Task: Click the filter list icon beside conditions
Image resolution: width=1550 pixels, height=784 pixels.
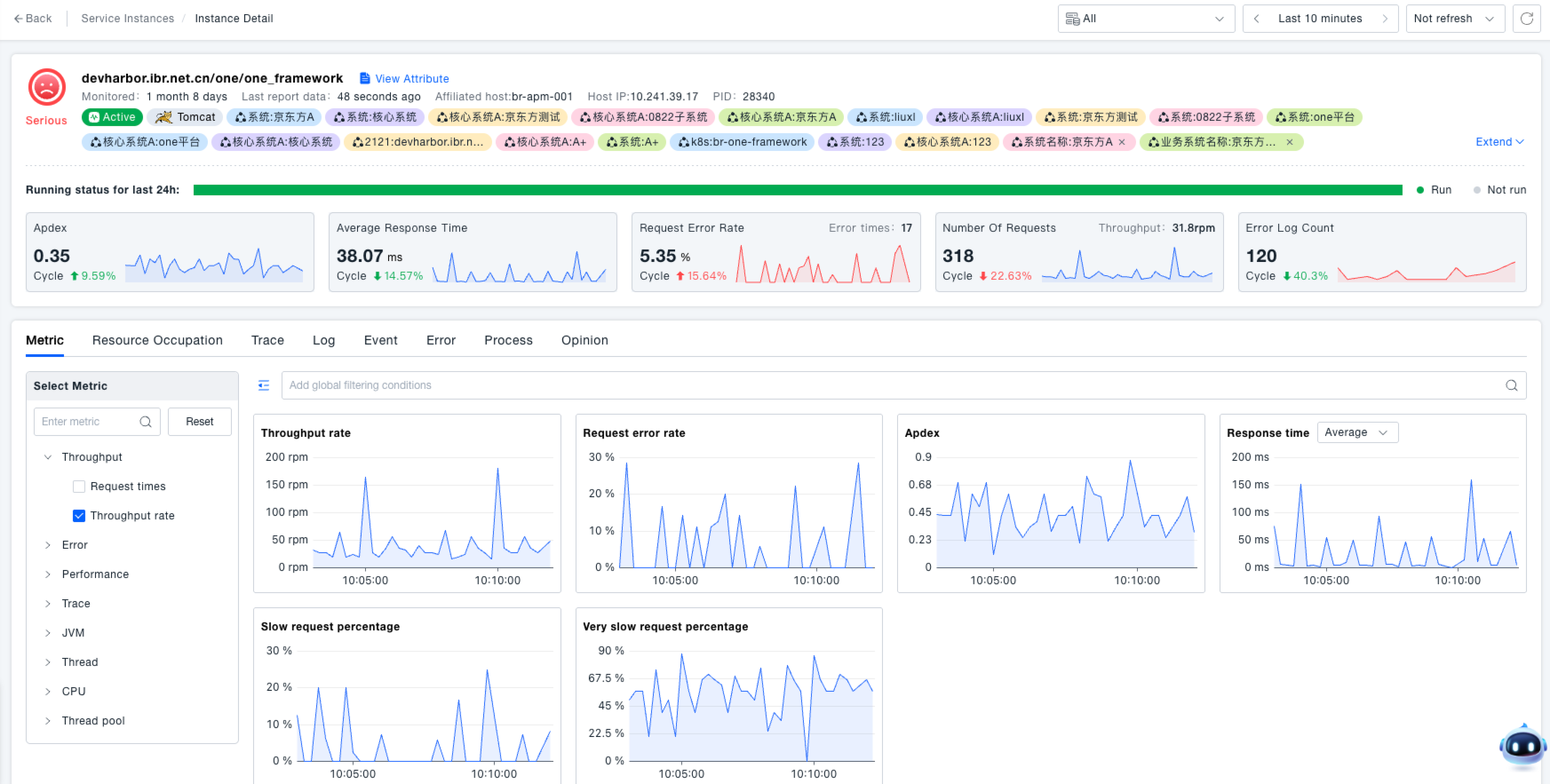Action: click(264, 385)
